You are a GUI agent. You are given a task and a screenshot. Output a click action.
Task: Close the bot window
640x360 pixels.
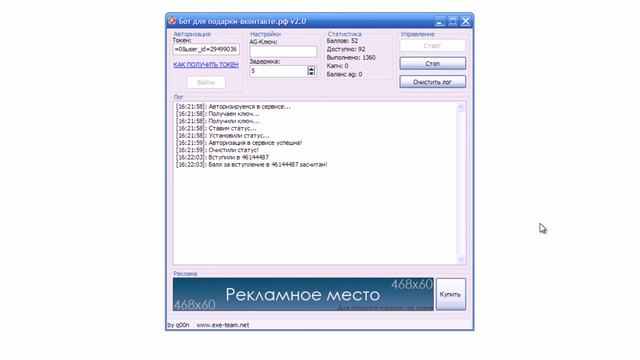466,21
